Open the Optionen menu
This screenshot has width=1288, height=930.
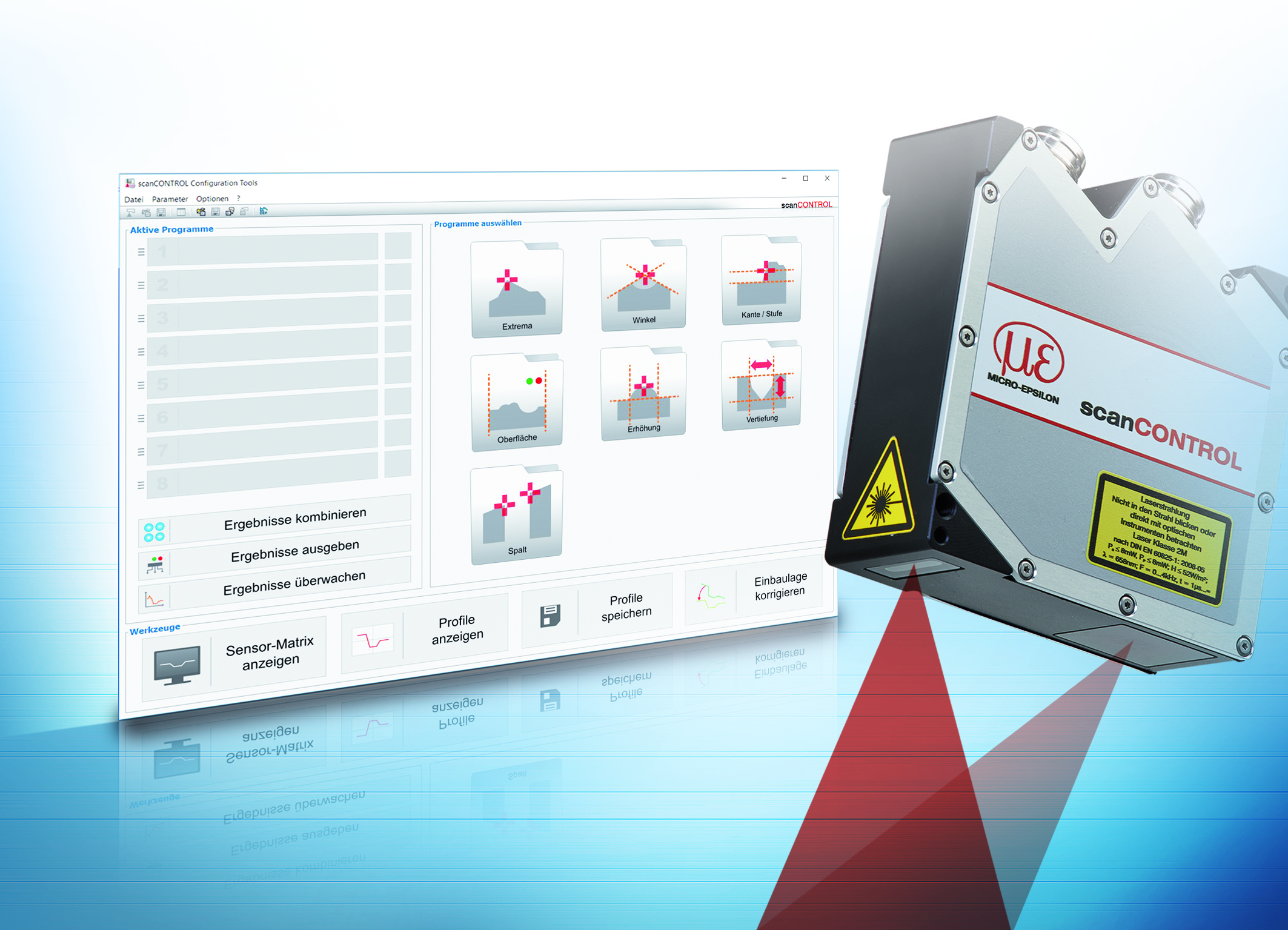[x=213, y=198]
